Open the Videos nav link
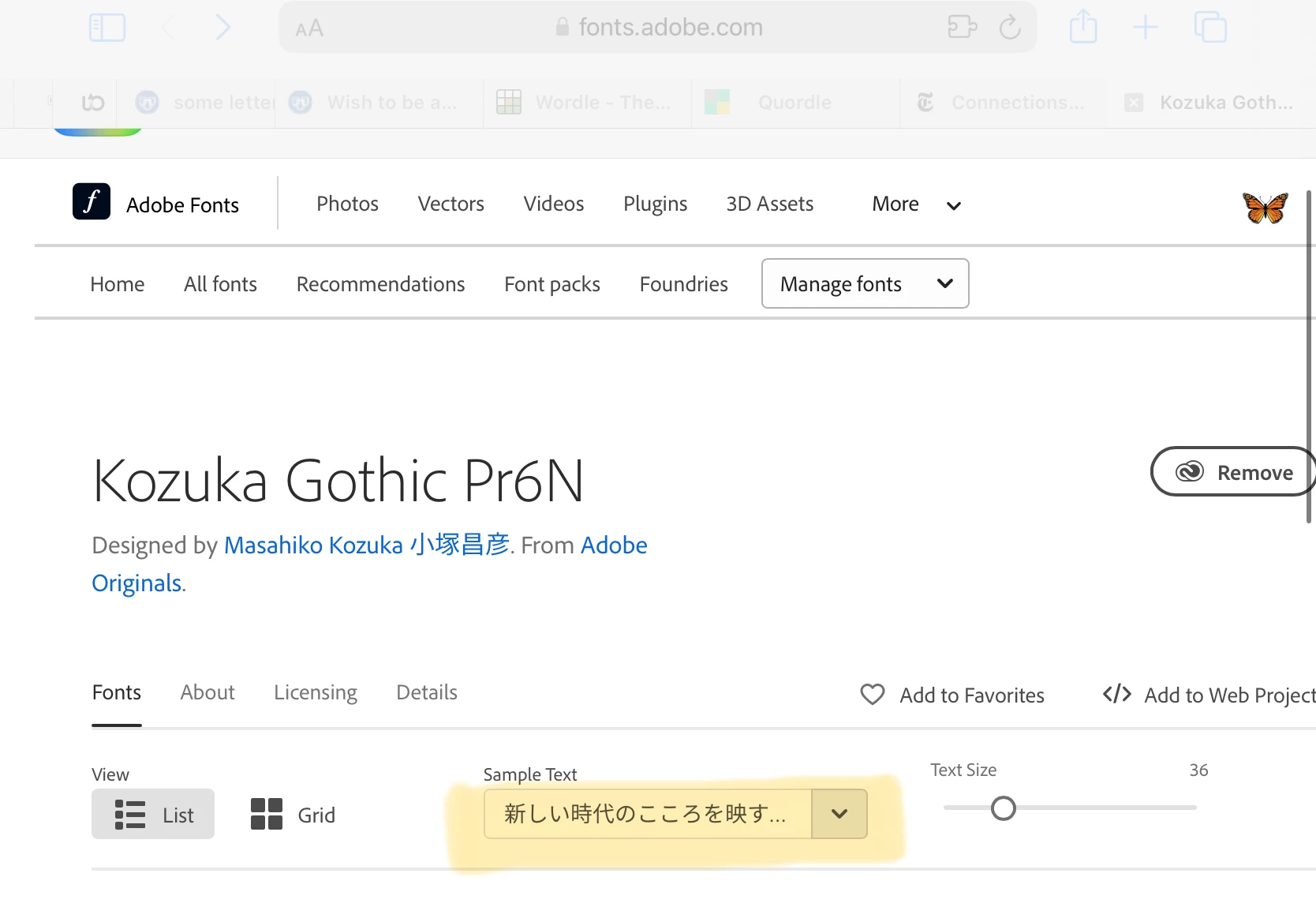1316x907 pixels. (554, 204)
